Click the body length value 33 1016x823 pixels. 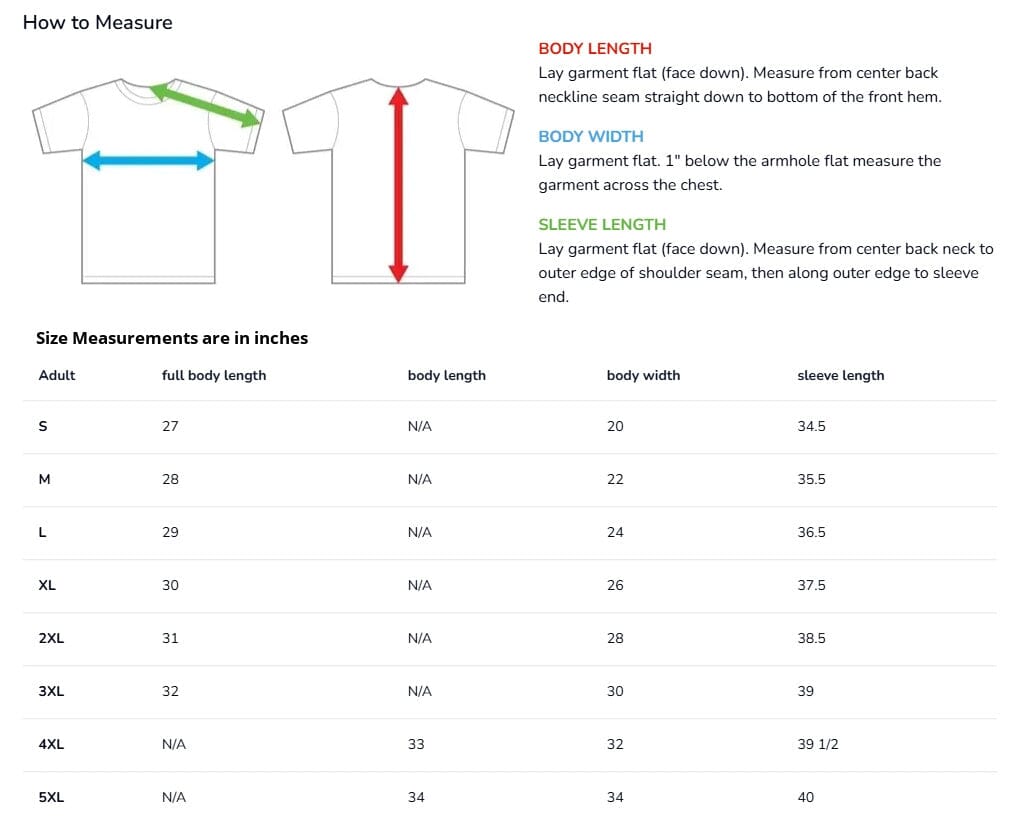click(416, 744)
